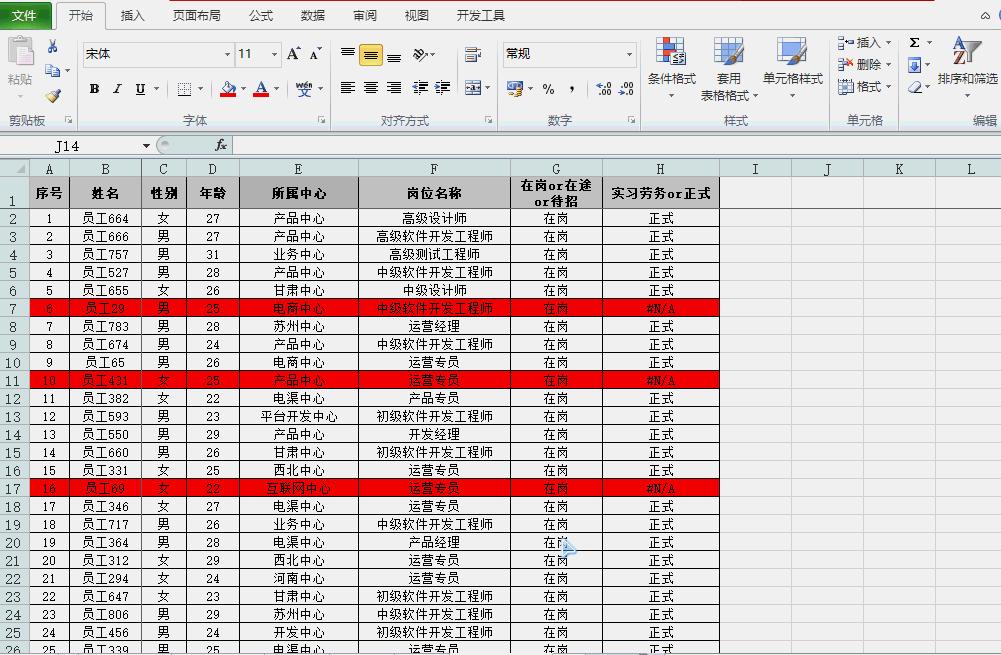Toggle bold formatting with the B button
Image resolution: width=1001 pixels, height=655 pixels.
(x=93, y=89)
